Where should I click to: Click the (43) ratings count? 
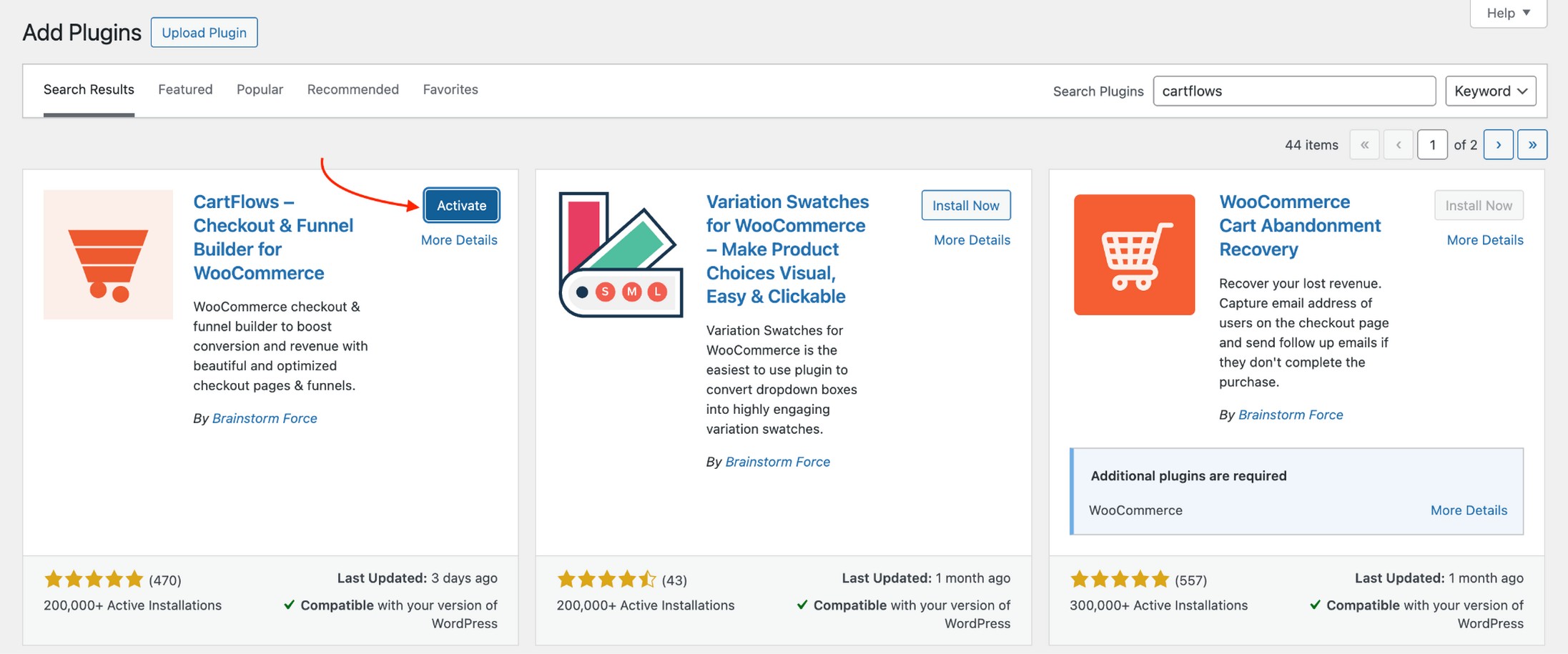[674, 580]
